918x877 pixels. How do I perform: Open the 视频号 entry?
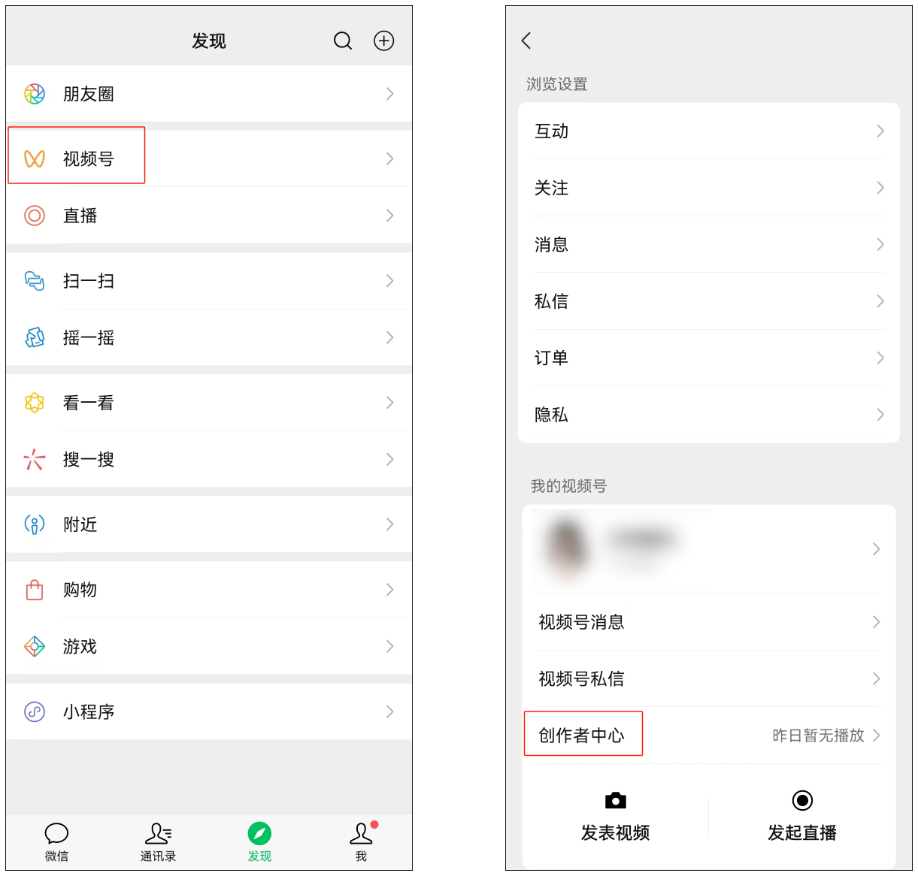(x=209, y=159)
